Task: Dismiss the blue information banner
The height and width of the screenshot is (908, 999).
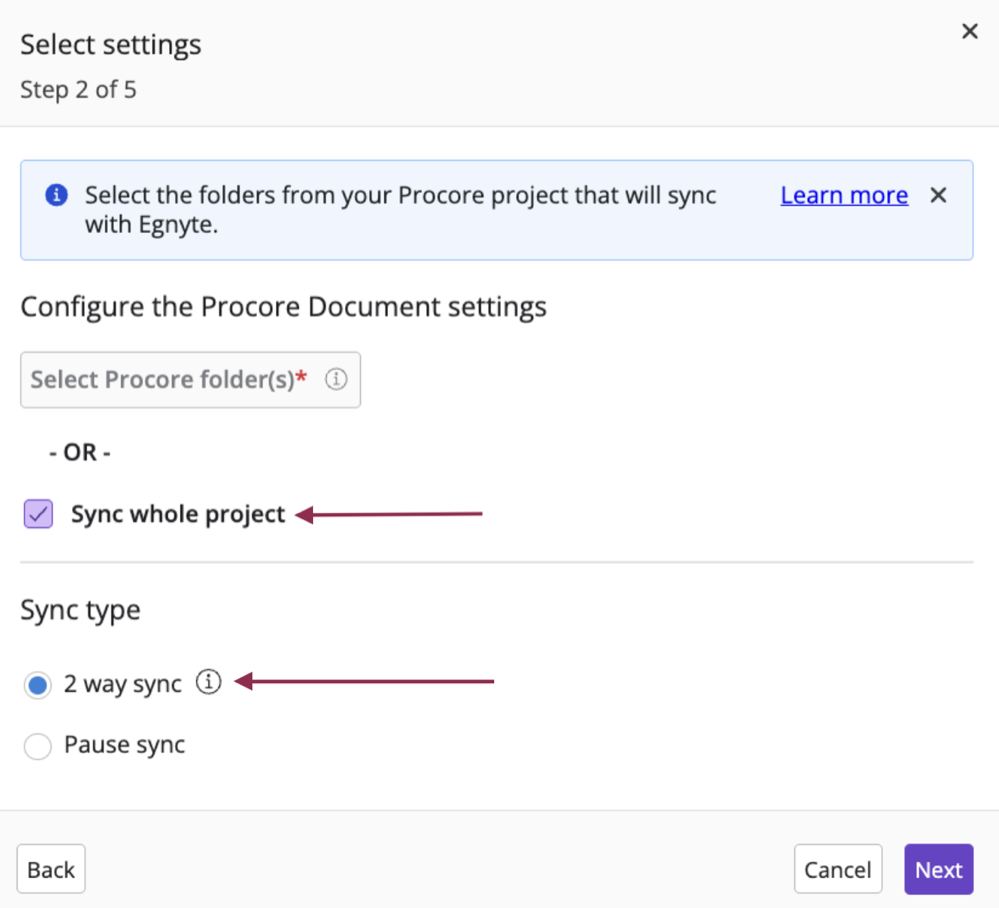Action: [x=938, y=195]
